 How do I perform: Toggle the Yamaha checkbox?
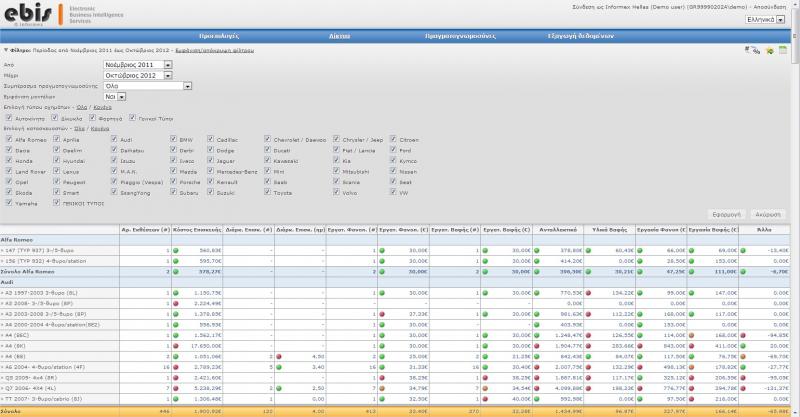tap(9, 203)
